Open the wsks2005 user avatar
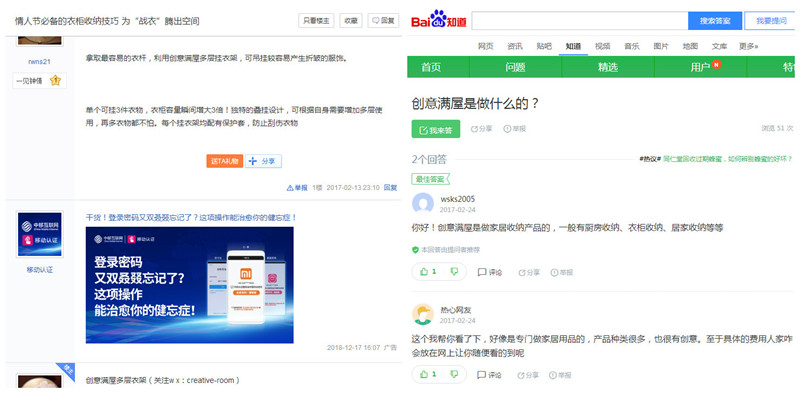Viewport: 800px width, 393px height. (422, 203)
